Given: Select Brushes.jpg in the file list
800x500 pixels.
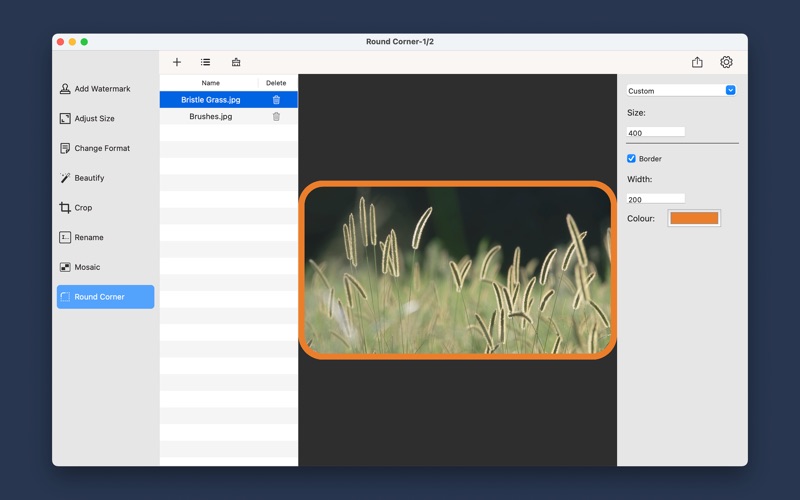Looking at the screenshot, I should click(210, 117).
